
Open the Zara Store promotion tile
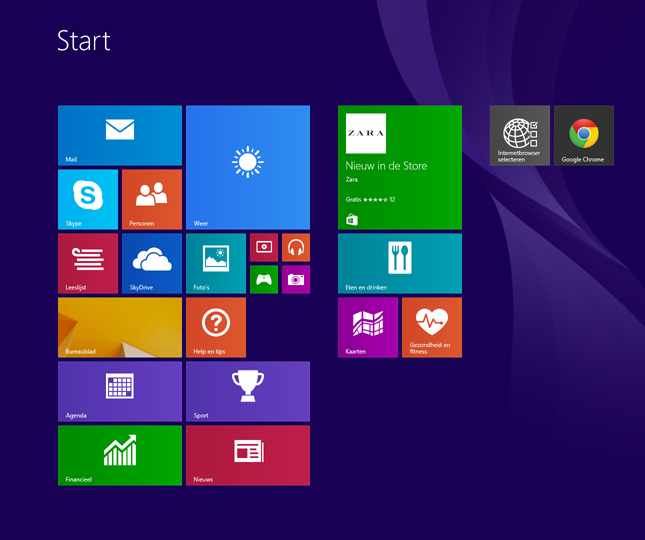400,167
